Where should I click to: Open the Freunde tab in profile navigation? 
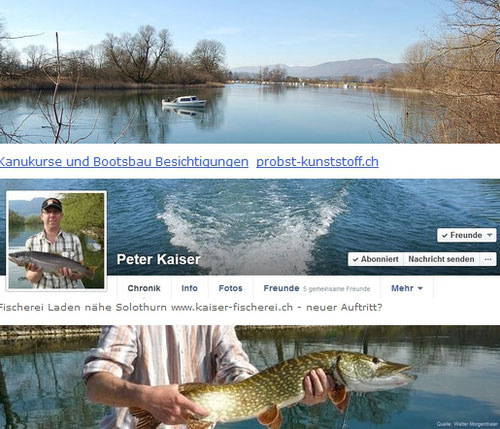[x=281, y=288]
